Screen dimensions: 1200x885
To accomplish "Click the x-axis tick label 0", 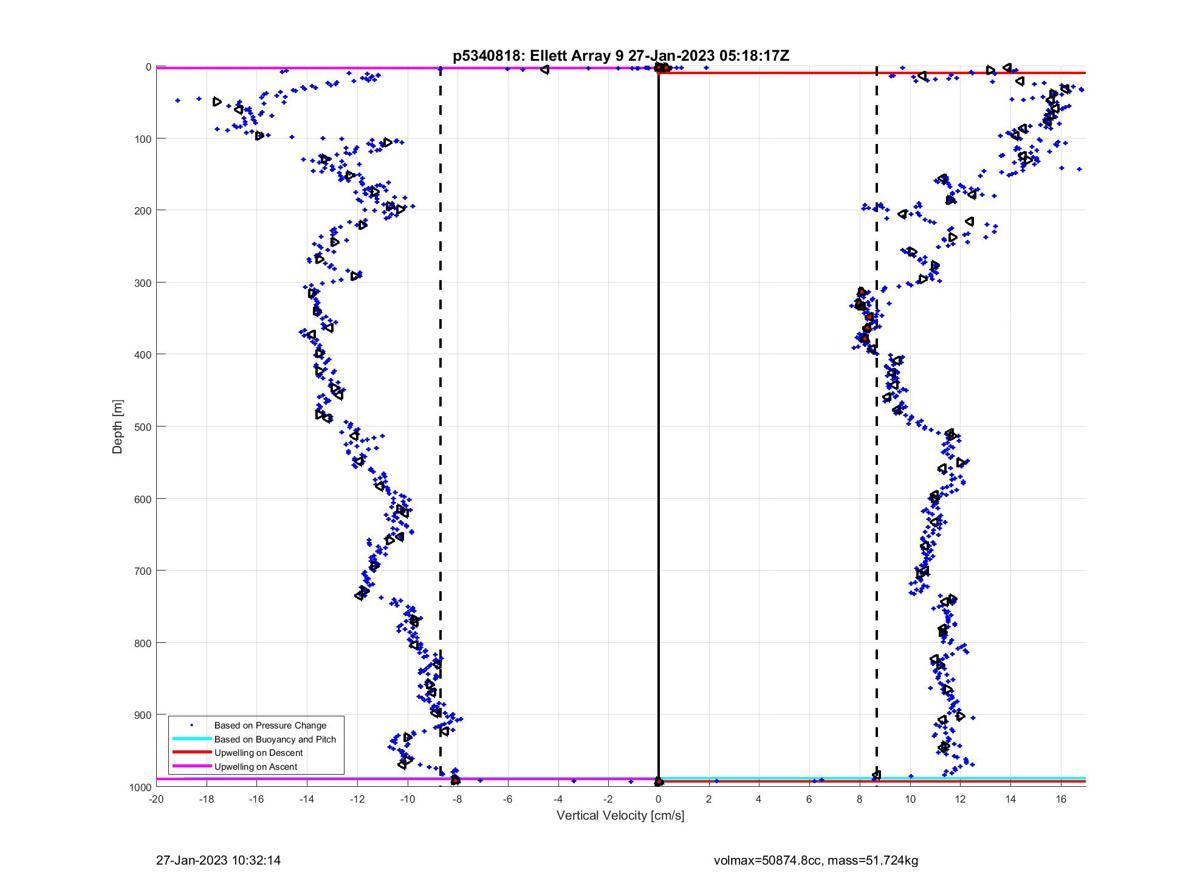I will 658,798.
